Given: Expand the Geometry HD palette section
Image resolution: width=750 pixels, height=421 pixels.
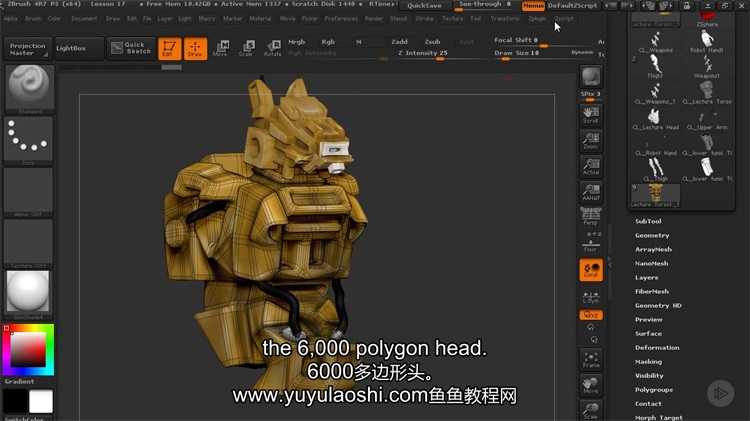Looking at the screenshot, I should (x=658, y=305).
